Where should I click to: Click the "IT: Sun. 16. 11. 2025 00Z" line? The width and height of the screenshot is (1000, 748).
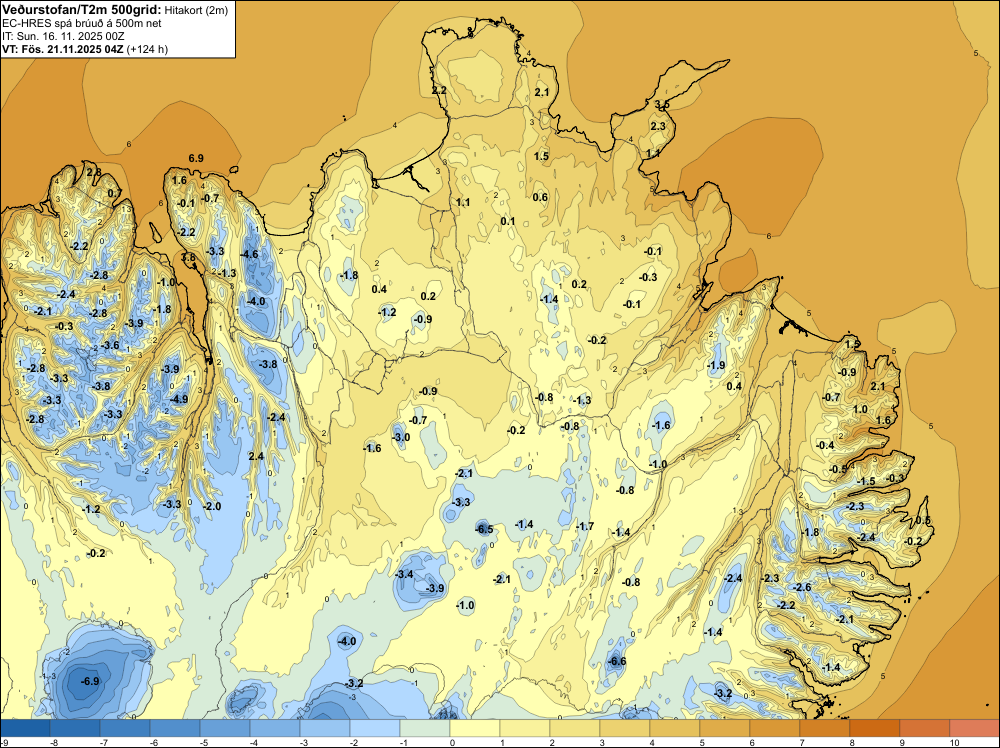click(x=63, y=36)
